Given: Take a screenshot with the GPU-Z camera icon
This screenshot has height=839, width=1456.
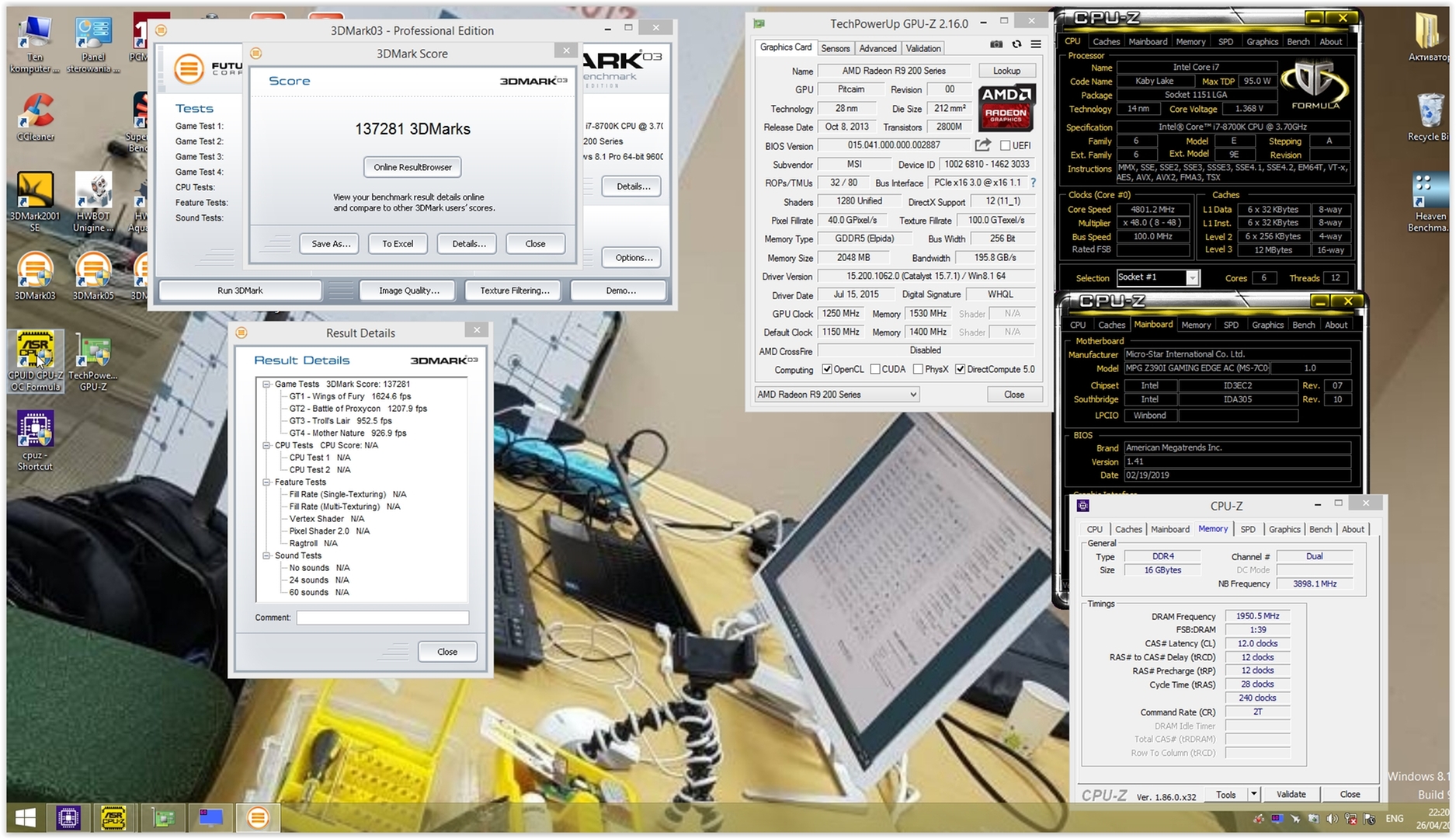Looking at the screenshot, I should coord(996,44).
